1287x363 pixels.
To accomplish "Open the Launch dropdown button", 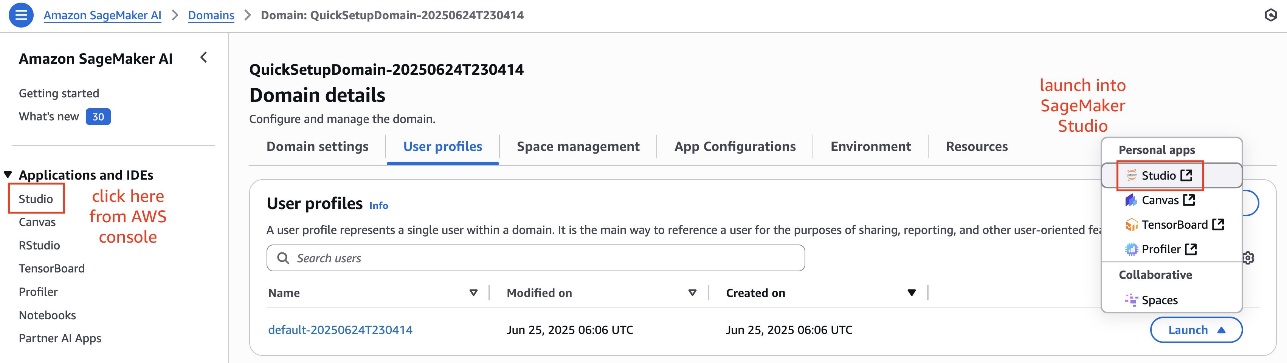I will point(1196,330).
